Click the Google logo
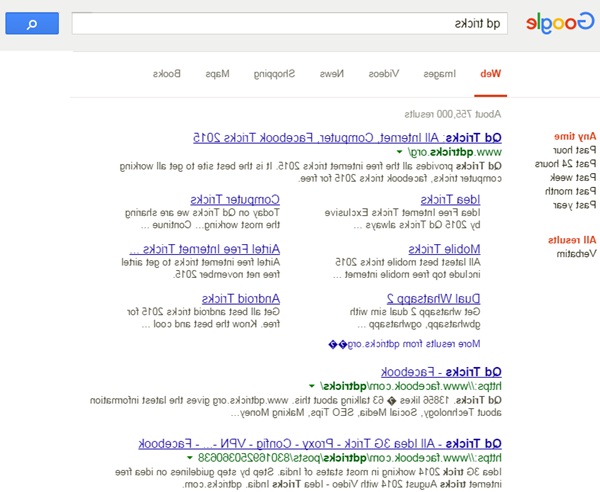 [561, 23]
